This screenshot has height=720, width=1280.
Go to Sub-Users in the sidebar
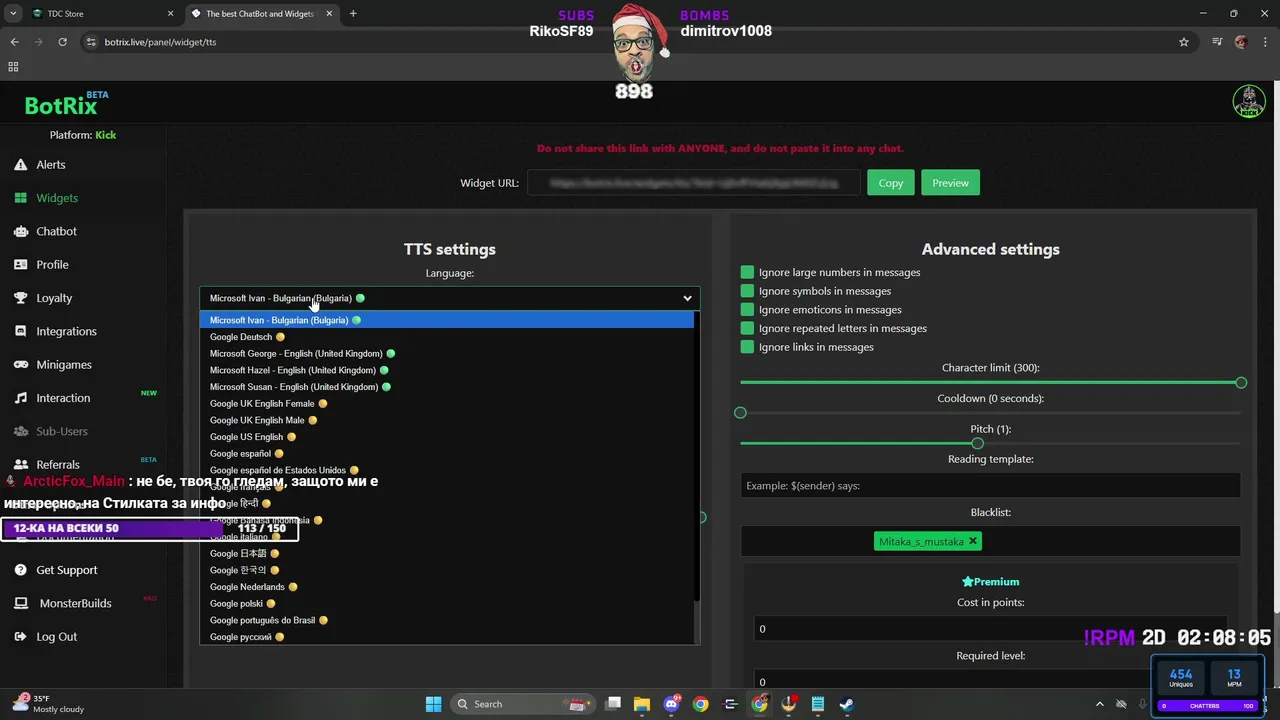pos(62,431)
